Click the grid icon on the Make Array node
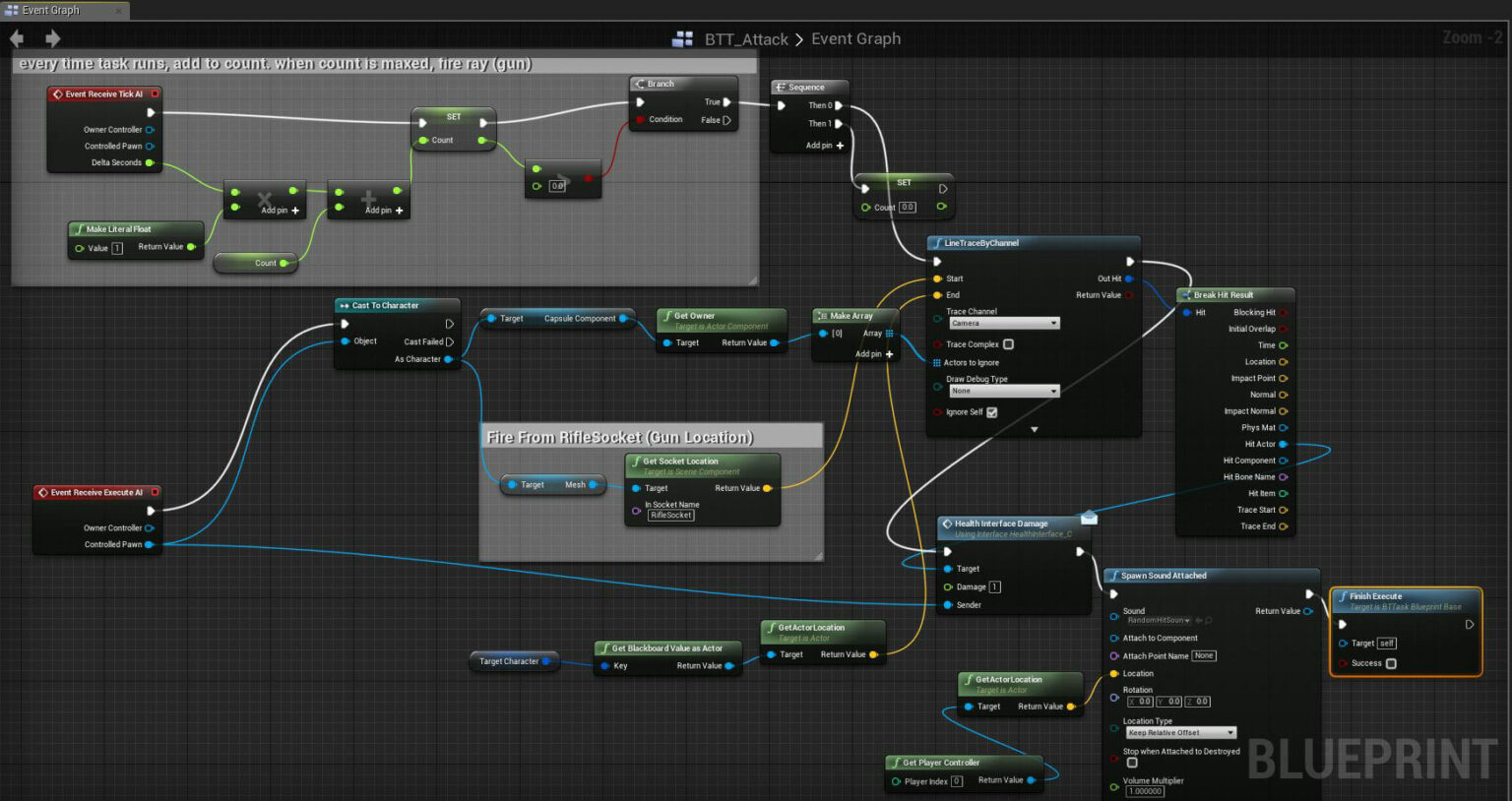Image resolution: width=1512 pixels, height=801 pixels. (x=888, y=333)
